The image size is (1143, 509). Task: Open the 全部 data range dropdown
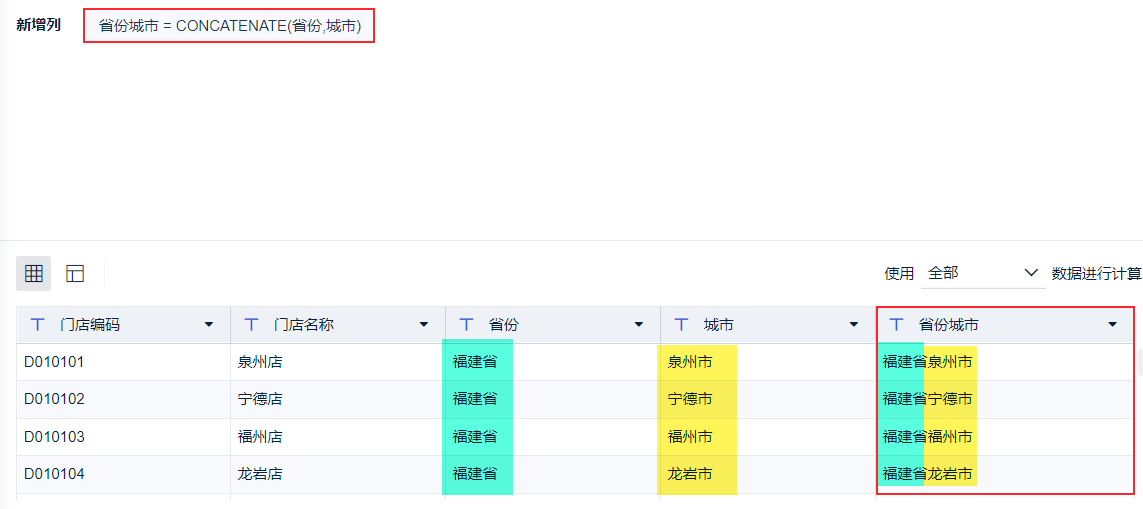click(x=983, y=273)
